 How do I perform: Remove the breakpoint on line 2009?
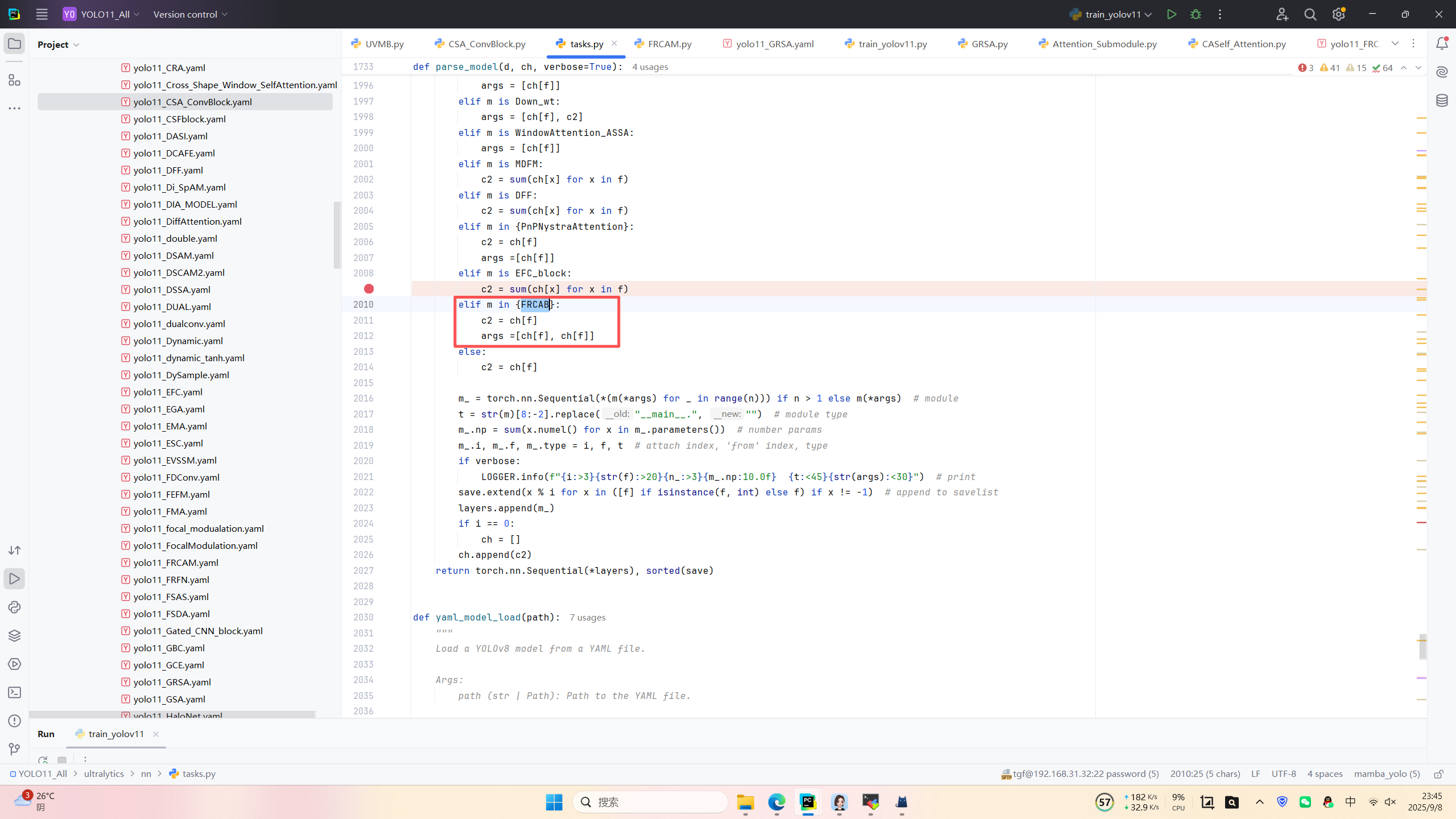click(x=369, y=289)
